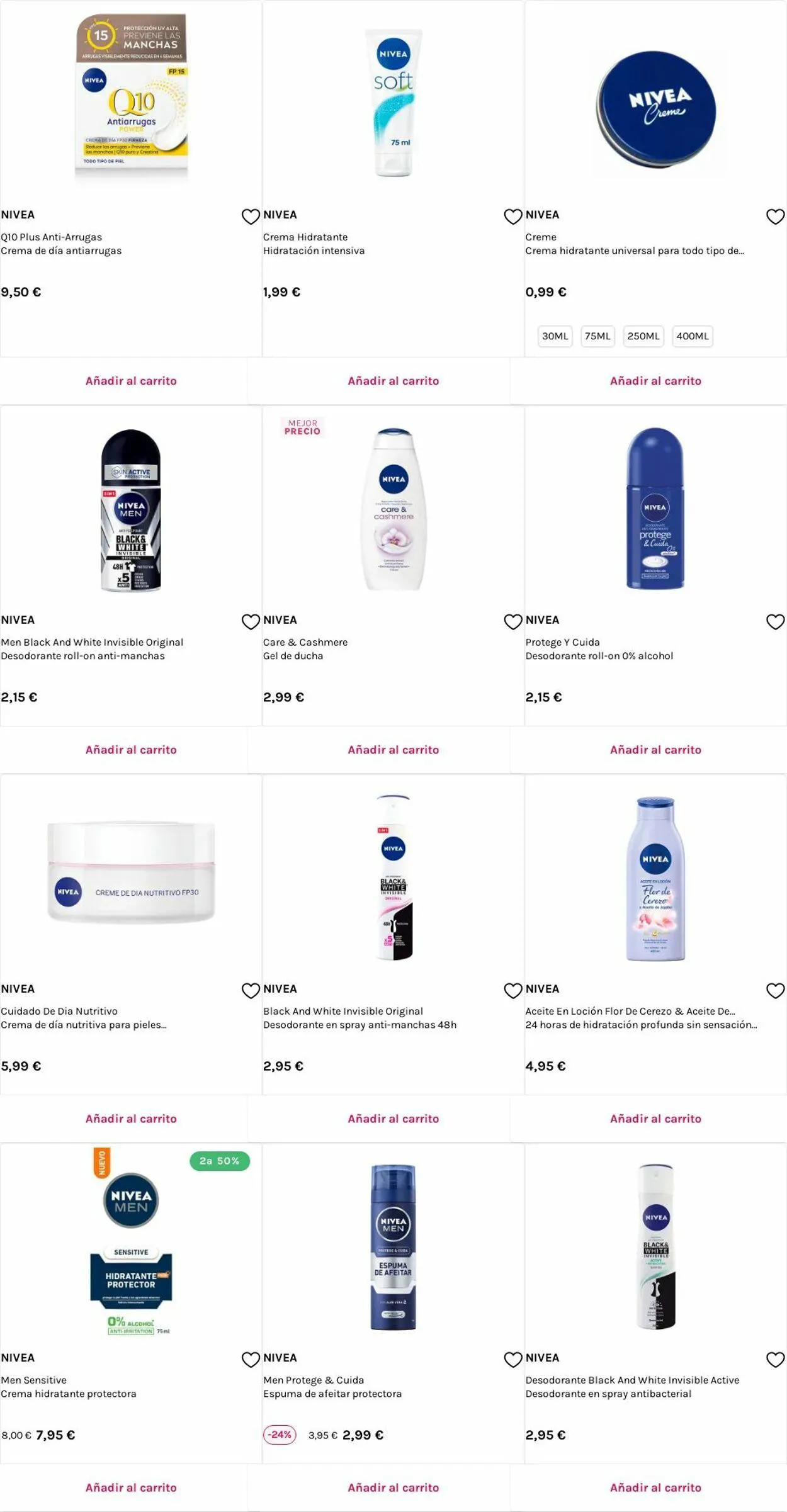Heart the Care & Cashmere shower gel
787x1512 pixels.
pos(513,622)
